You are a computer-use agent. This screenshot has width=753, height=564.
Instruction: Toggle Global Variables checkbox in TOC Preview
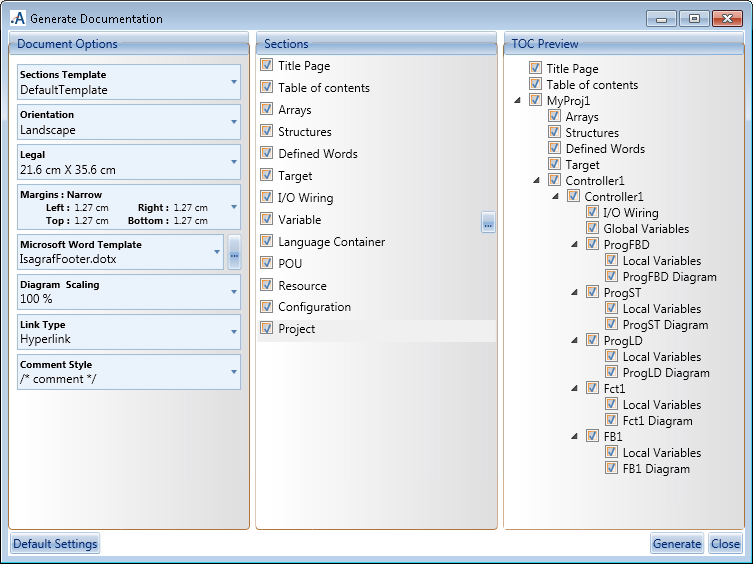[x=592, y=228]
